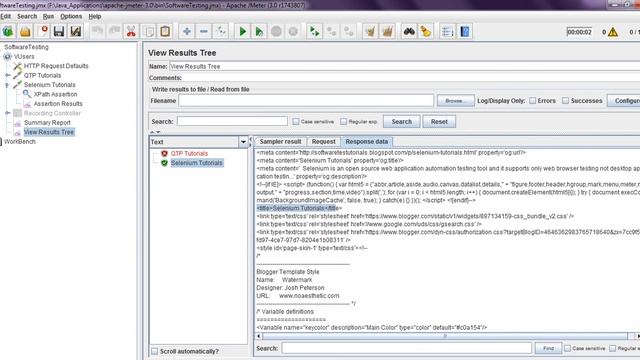
Task: Open the Text renderer dropdown
Action: 243,142
